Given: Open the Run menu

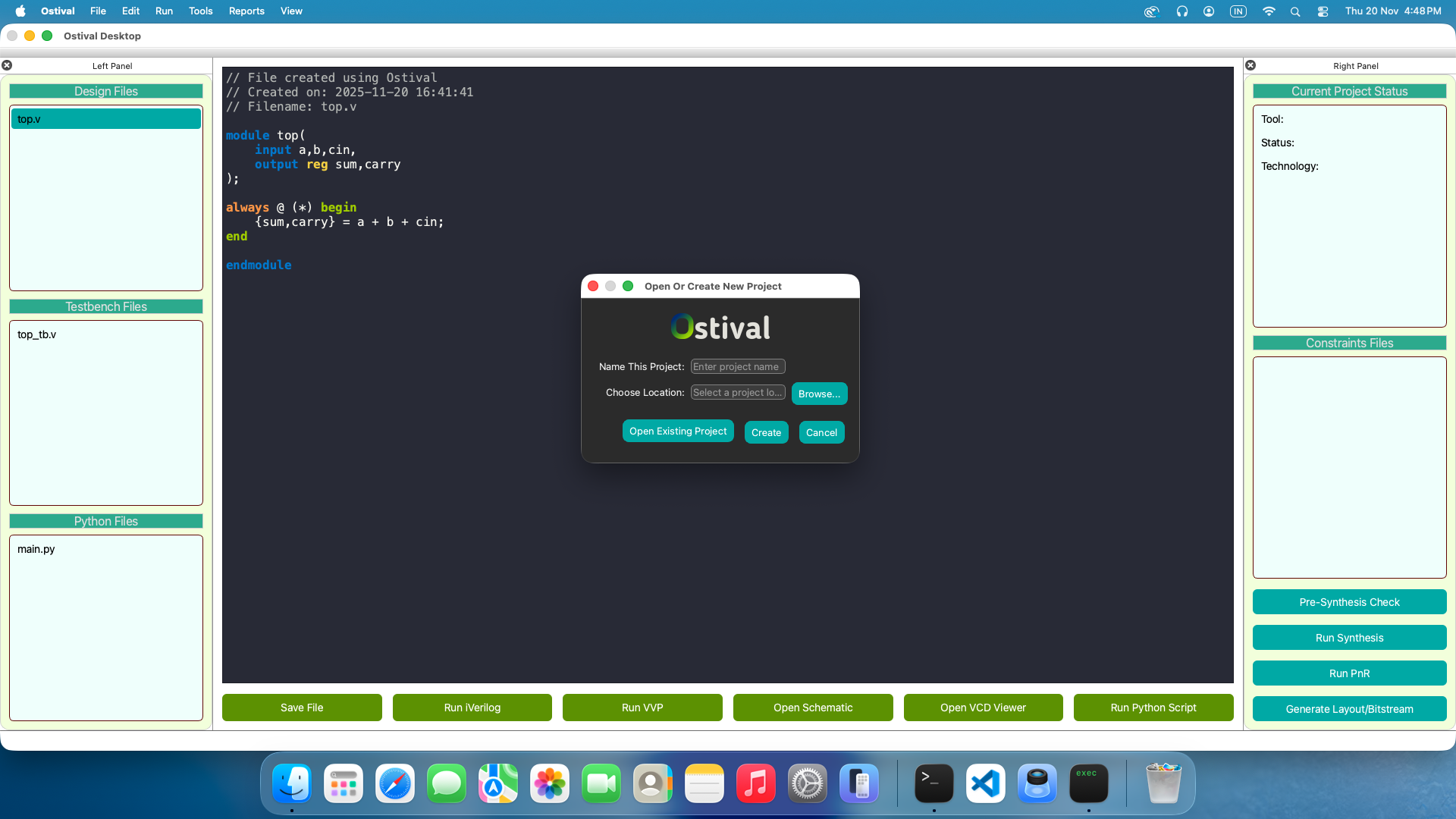Looking at the screenshot, I should 164,11.
